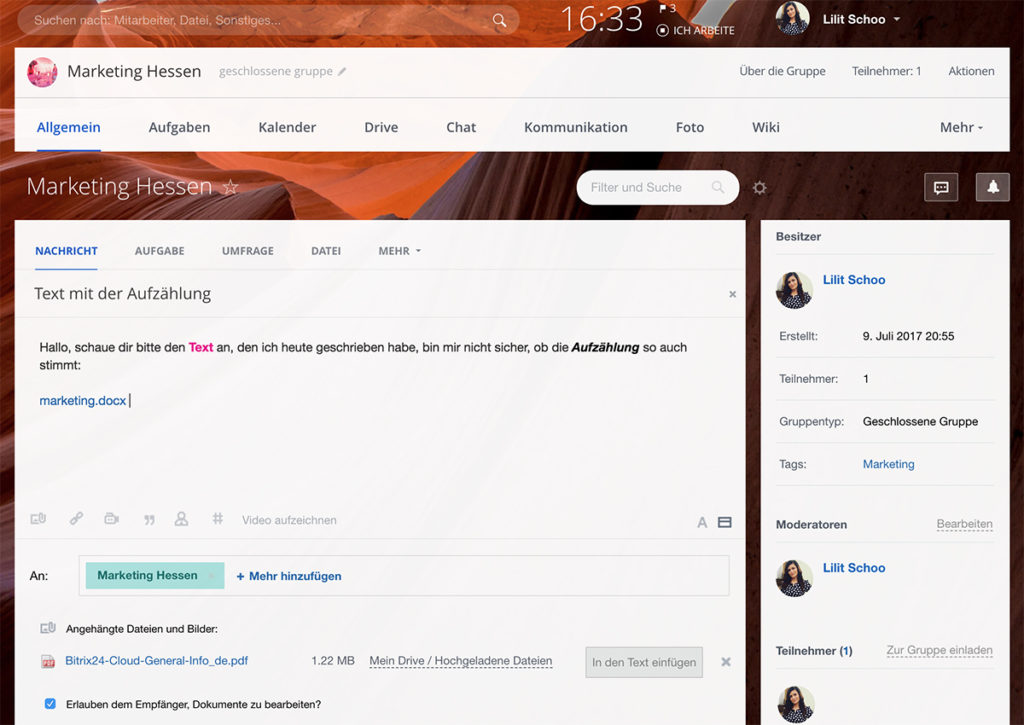
Task: Open group chat via speech bubble icon
Action: pyautogui.click(x=941, y=187)
